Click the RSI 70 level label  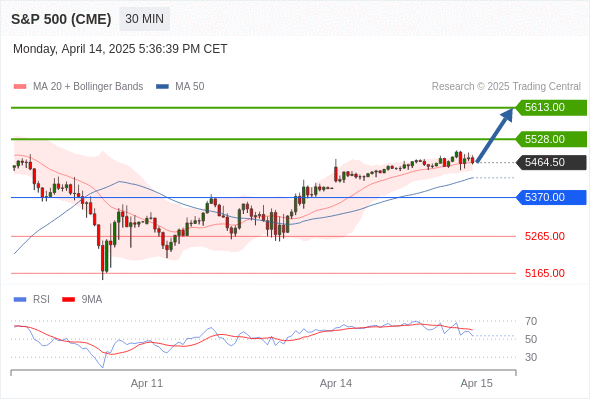pyautogui.click(x=531, y=321)
